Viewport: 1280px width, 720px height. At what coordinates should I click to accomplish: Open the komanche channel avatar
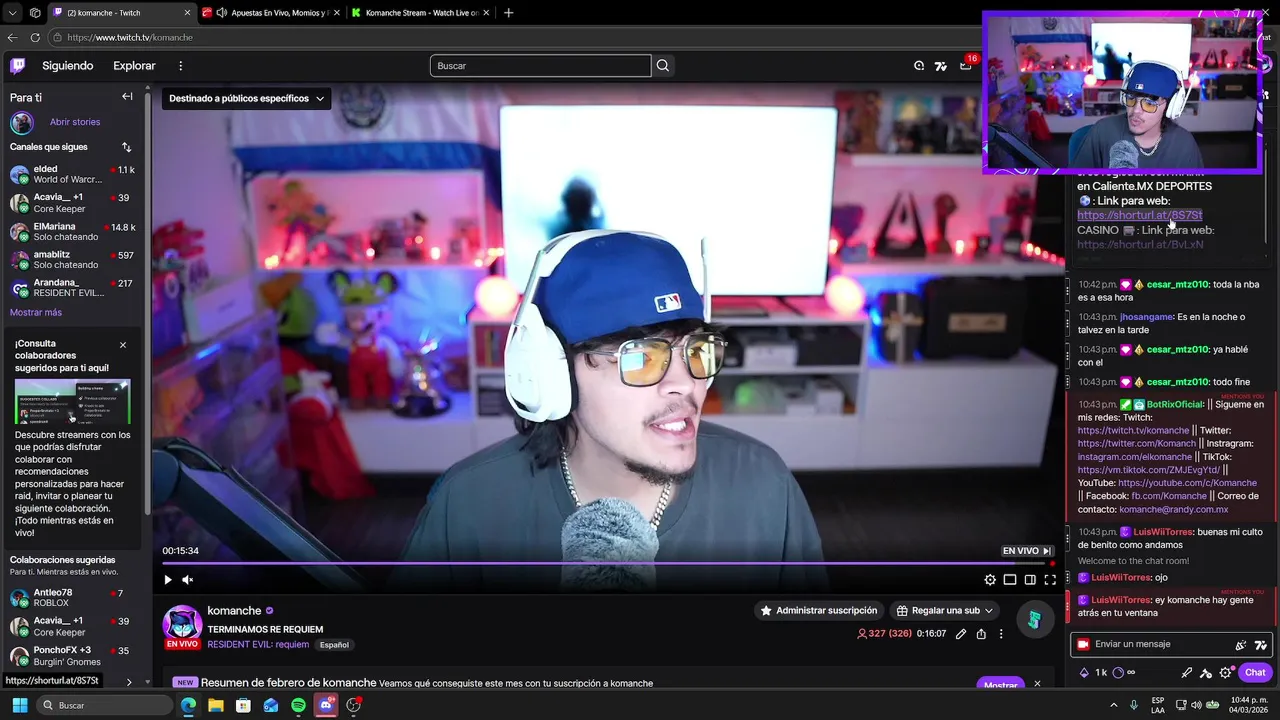pyautogui.click(x=182, y=623)
